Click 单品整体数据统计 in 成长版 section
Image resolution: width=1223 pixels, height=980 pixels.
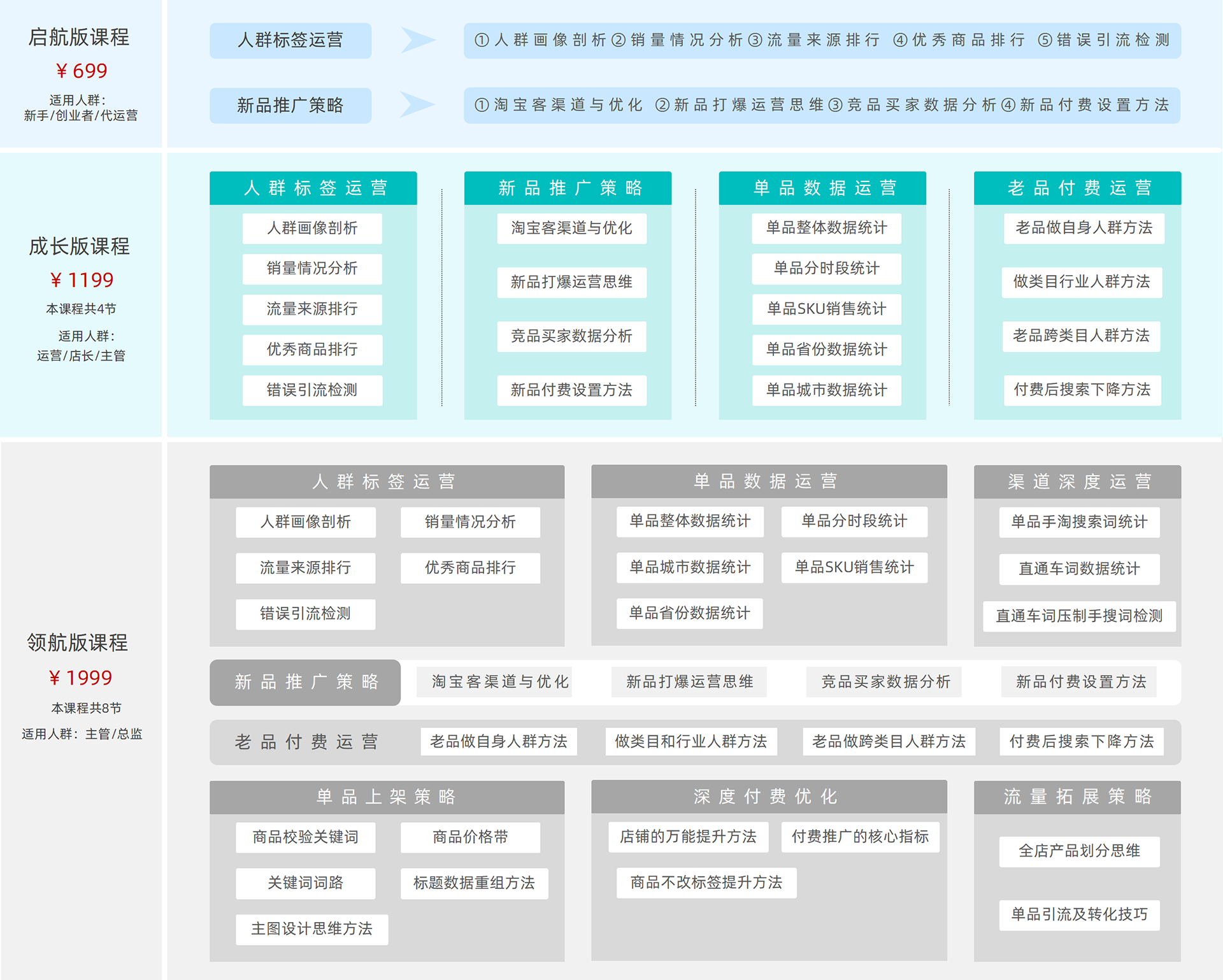(x=826, y=228)
